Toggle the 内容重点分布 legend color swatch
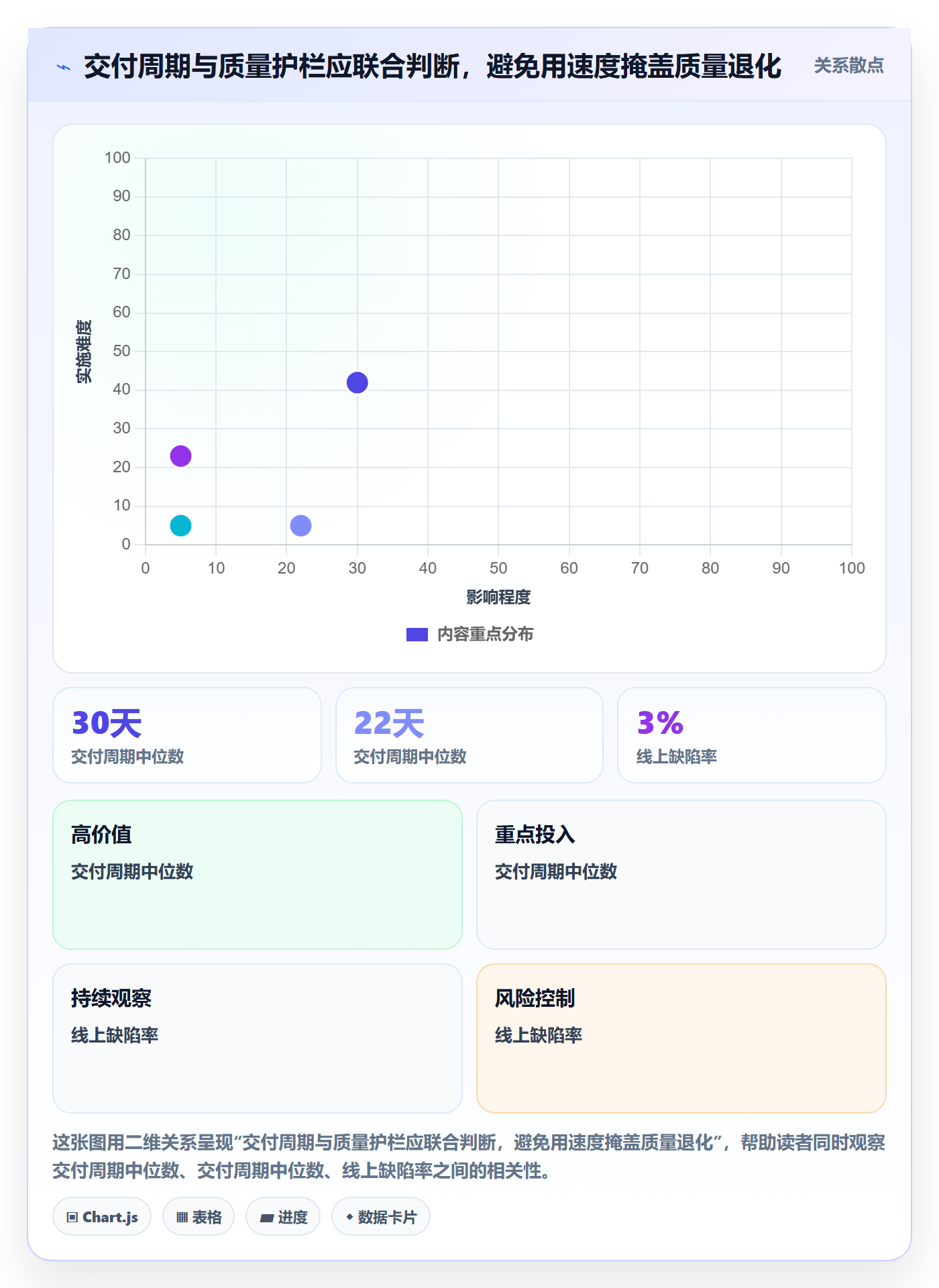The width and height of the screenshot is (939, 1288). pyautogui.click(x=417, y=635)
